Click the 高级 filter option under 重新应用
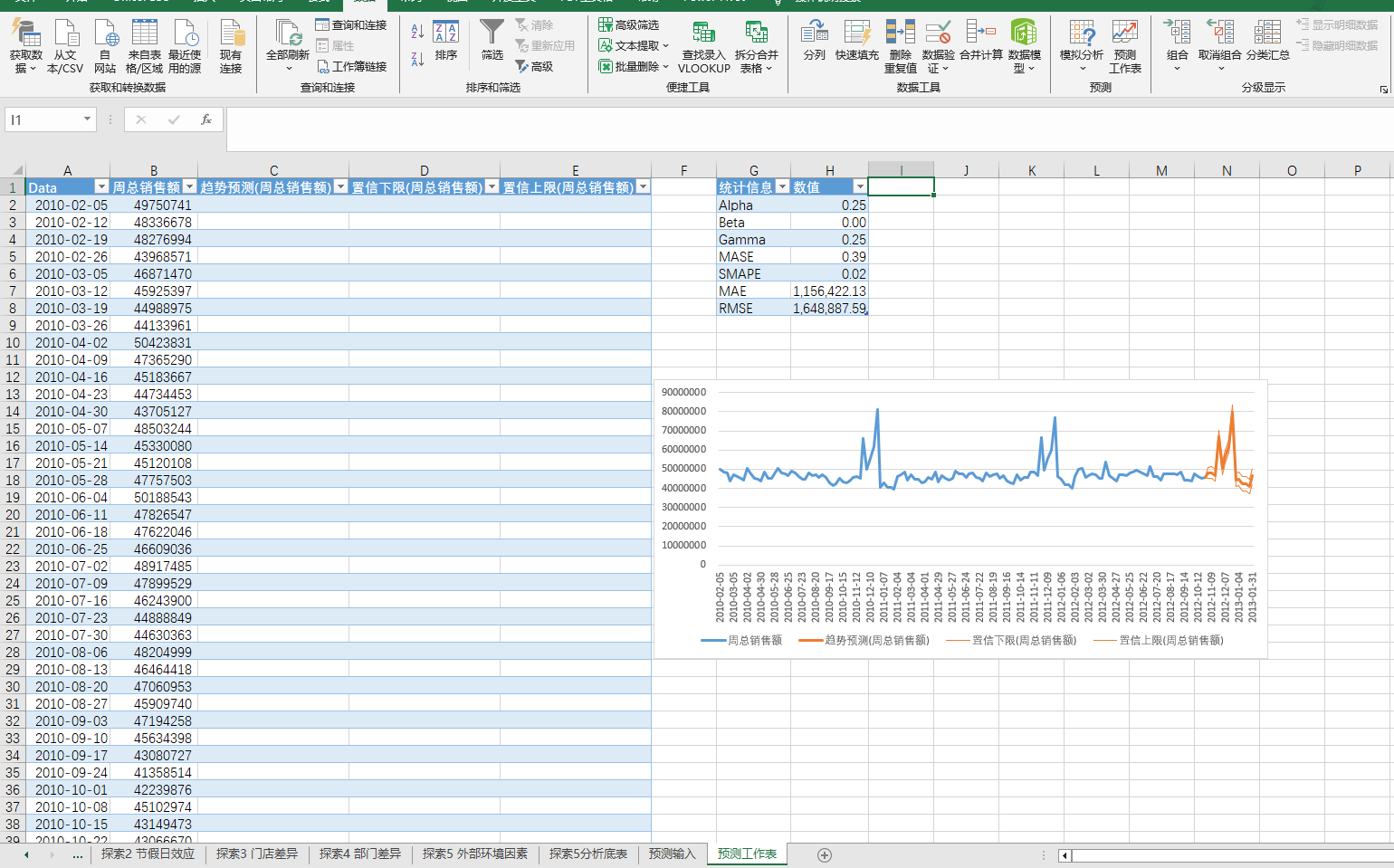 pos(534,66)
